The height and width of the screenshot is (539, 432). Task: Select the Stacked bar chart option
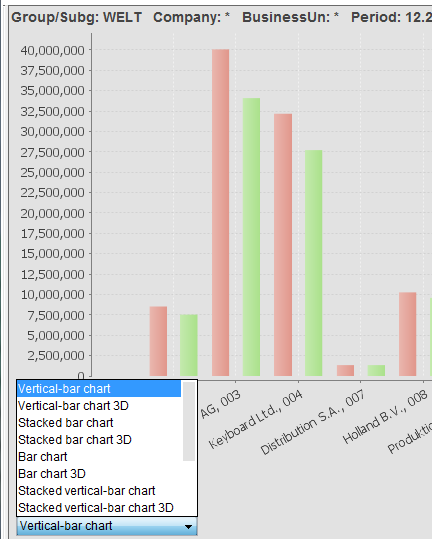[x=99, y=423]
